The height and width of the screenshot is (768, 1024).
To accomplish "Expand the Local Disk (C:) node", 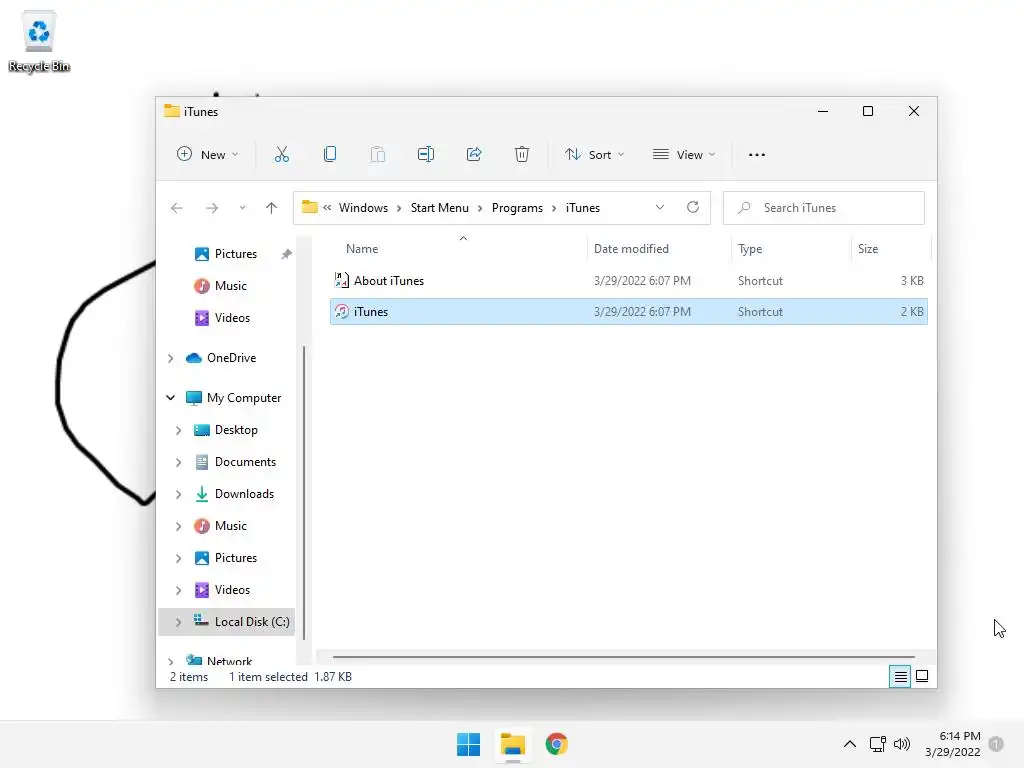I will point(178,622).
